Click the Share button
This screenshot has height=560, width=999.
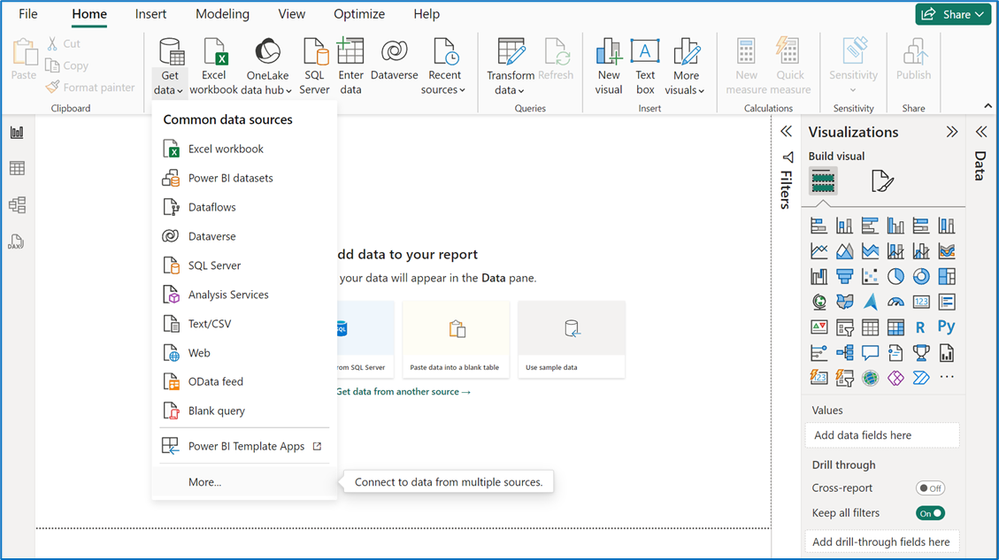(x=953, y=14)
